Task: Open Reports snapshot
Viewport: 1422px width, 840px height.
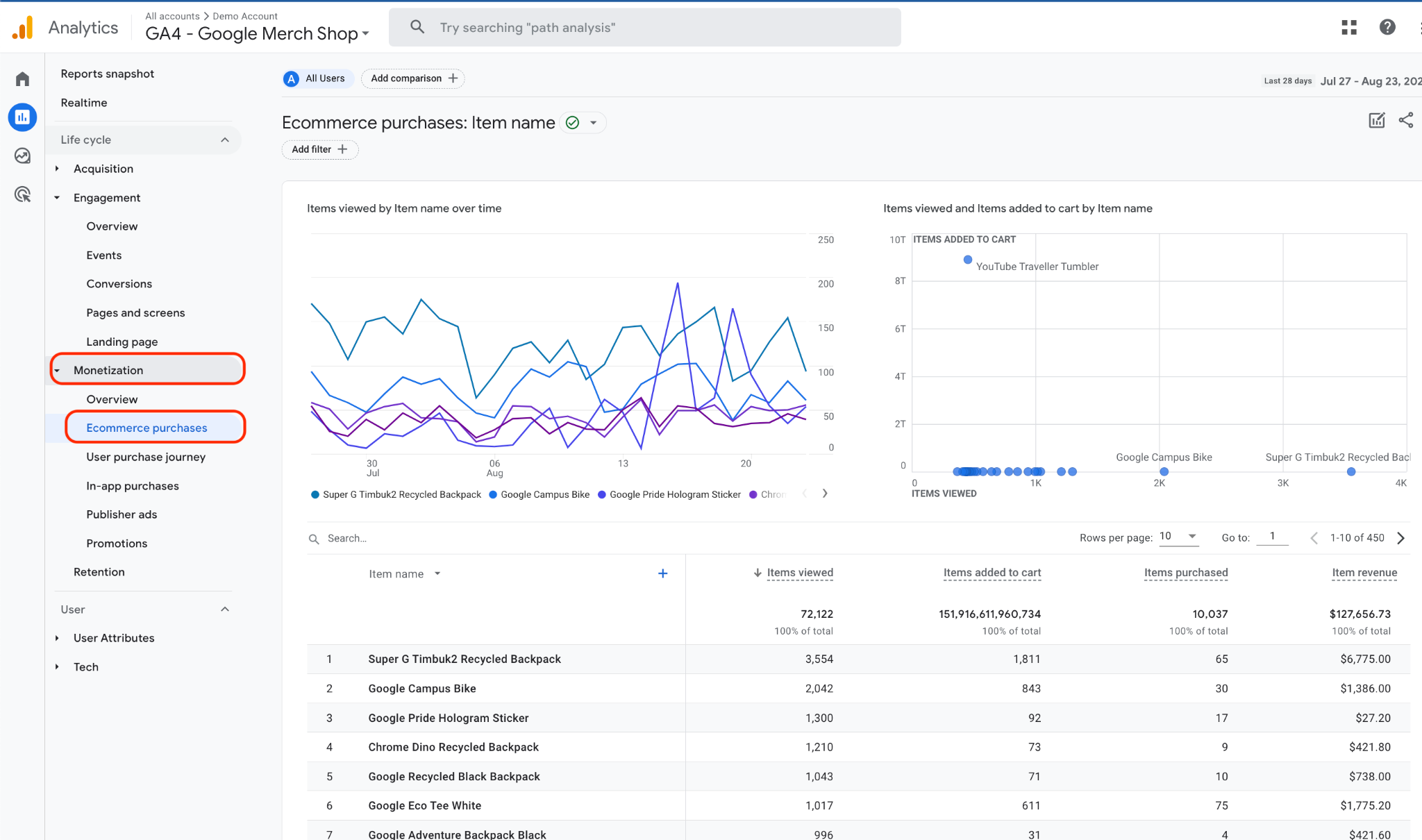Action: point(107,74)
